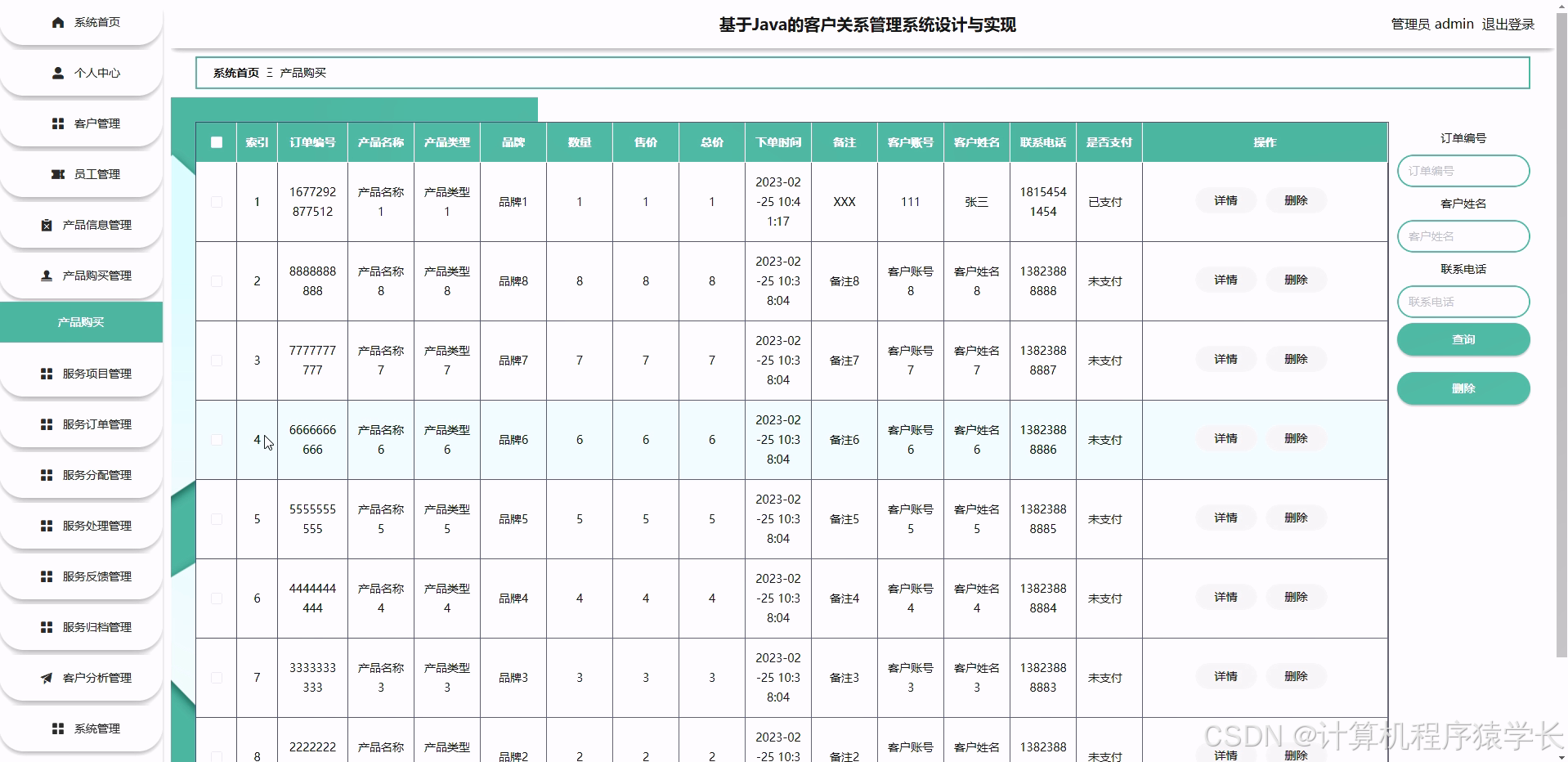The image size is (1568, 762).
Task: Click the camera icon beside 员工管理
Action: click(x=58, y=174)
